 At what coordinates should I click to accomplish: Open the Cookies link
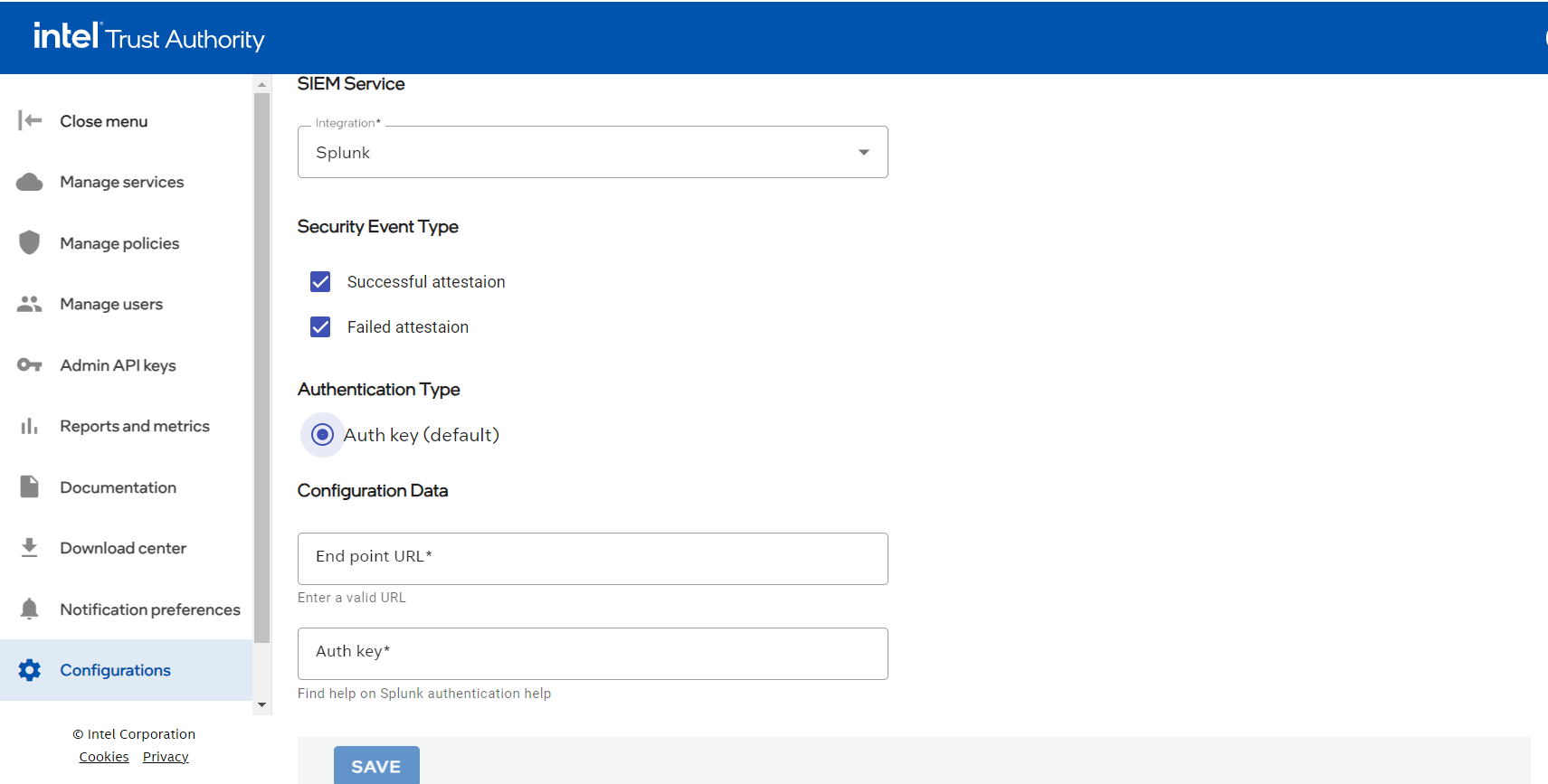tap(104, 757)
